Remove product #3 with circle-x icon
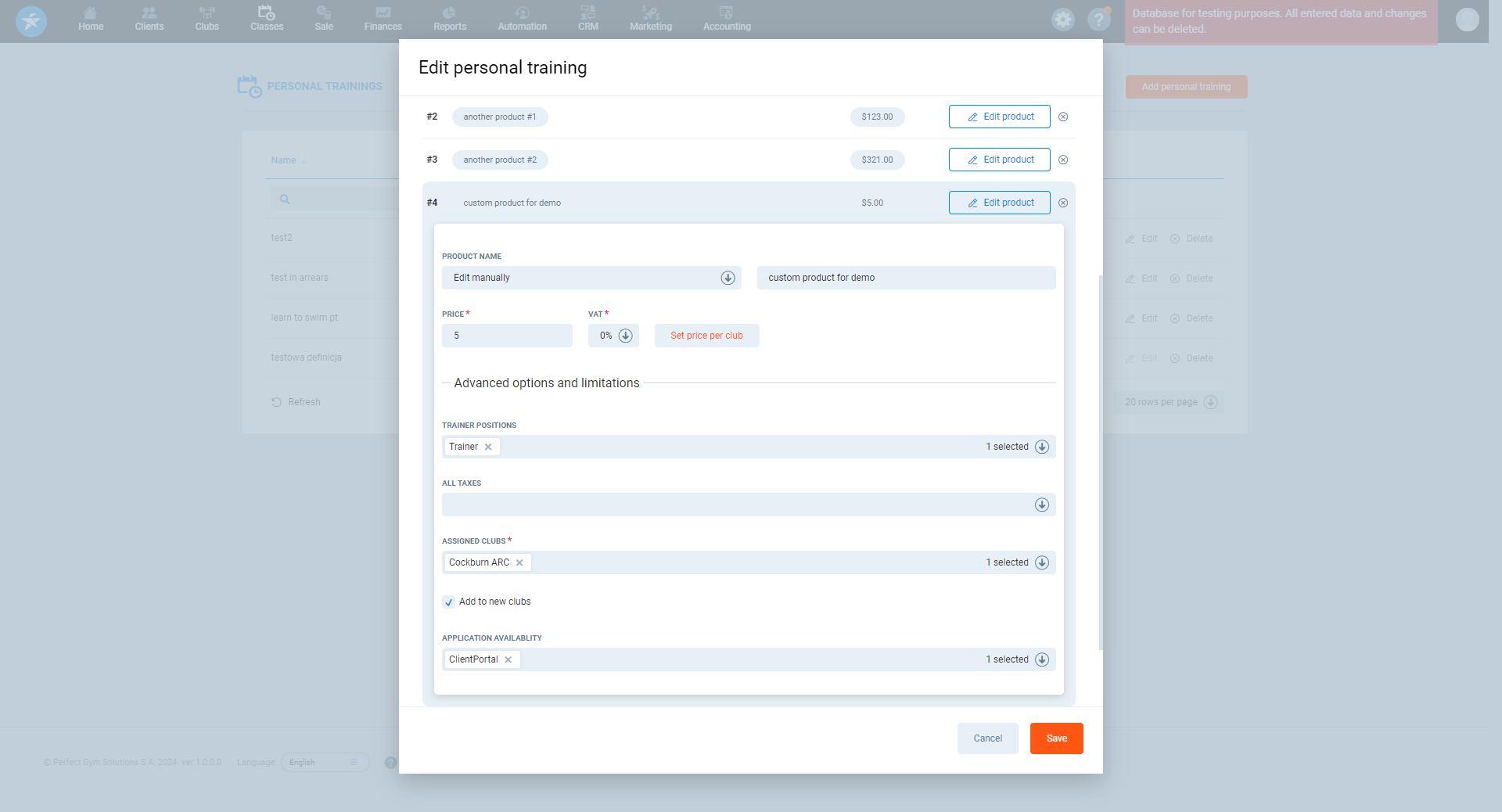The image size is (1502, 812). coord(1062,160)
